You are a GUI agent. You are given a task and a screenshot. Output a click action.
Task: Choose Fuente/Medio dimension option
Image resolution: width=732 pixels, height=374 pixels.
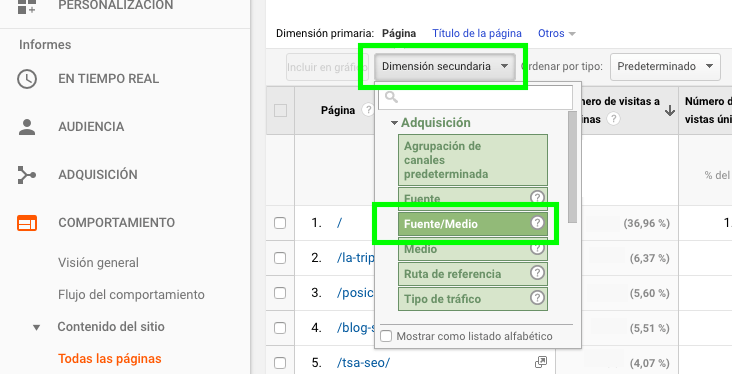[x=472, y=224]
